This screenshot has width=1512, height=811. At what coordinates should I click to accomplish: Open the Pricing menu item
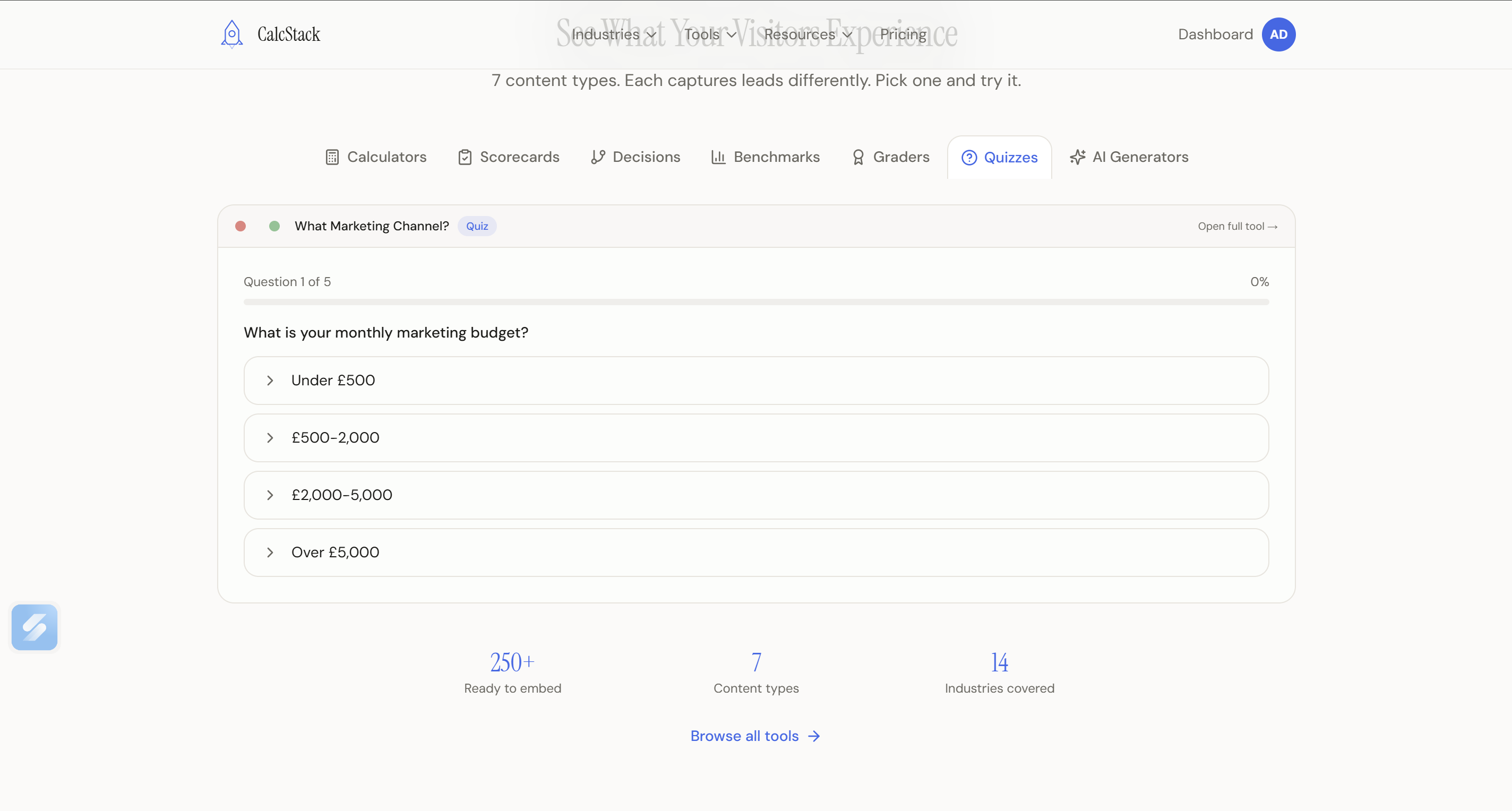pos(903,34)
